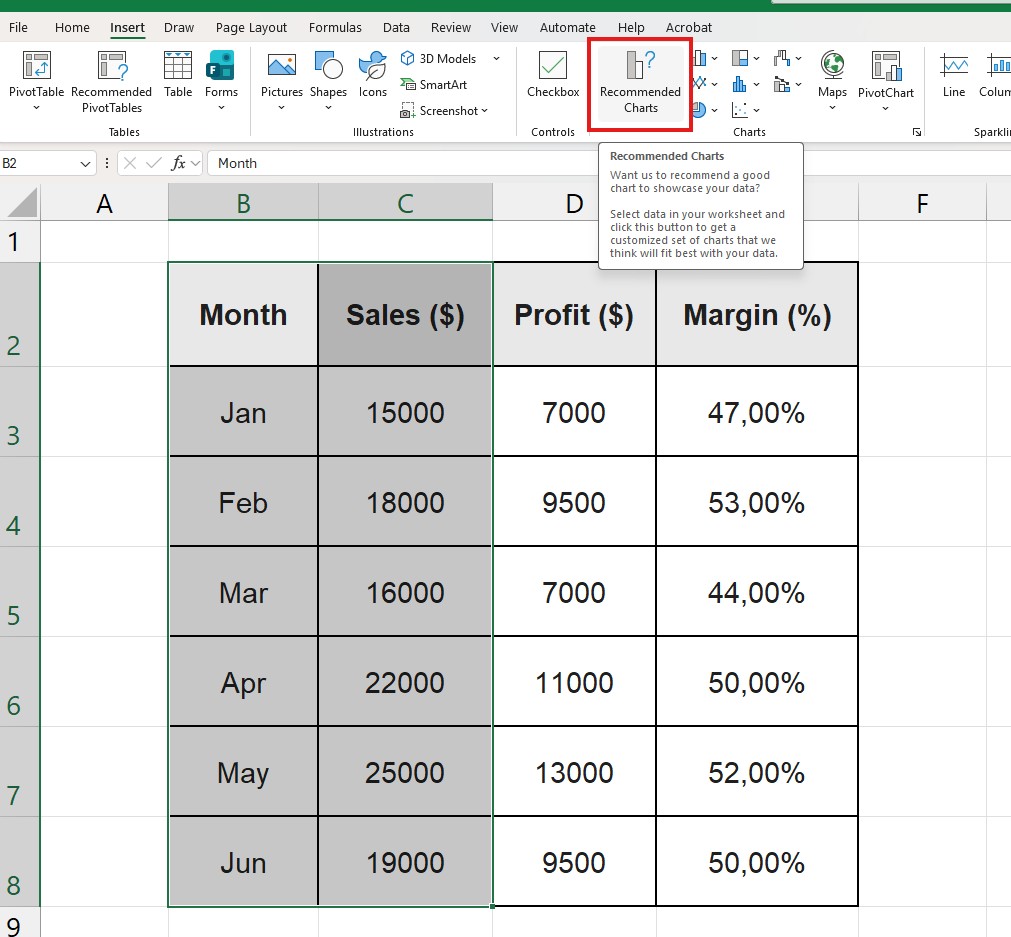
Task: Open the Page Layout tab
Action: pos(251,27)
